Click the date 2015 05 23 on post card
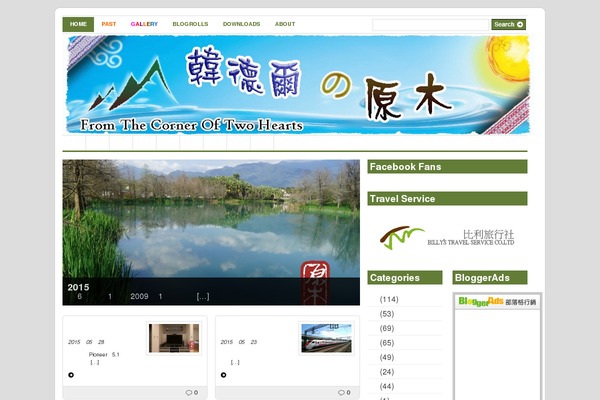600x400 pixels. coord(239,342)
